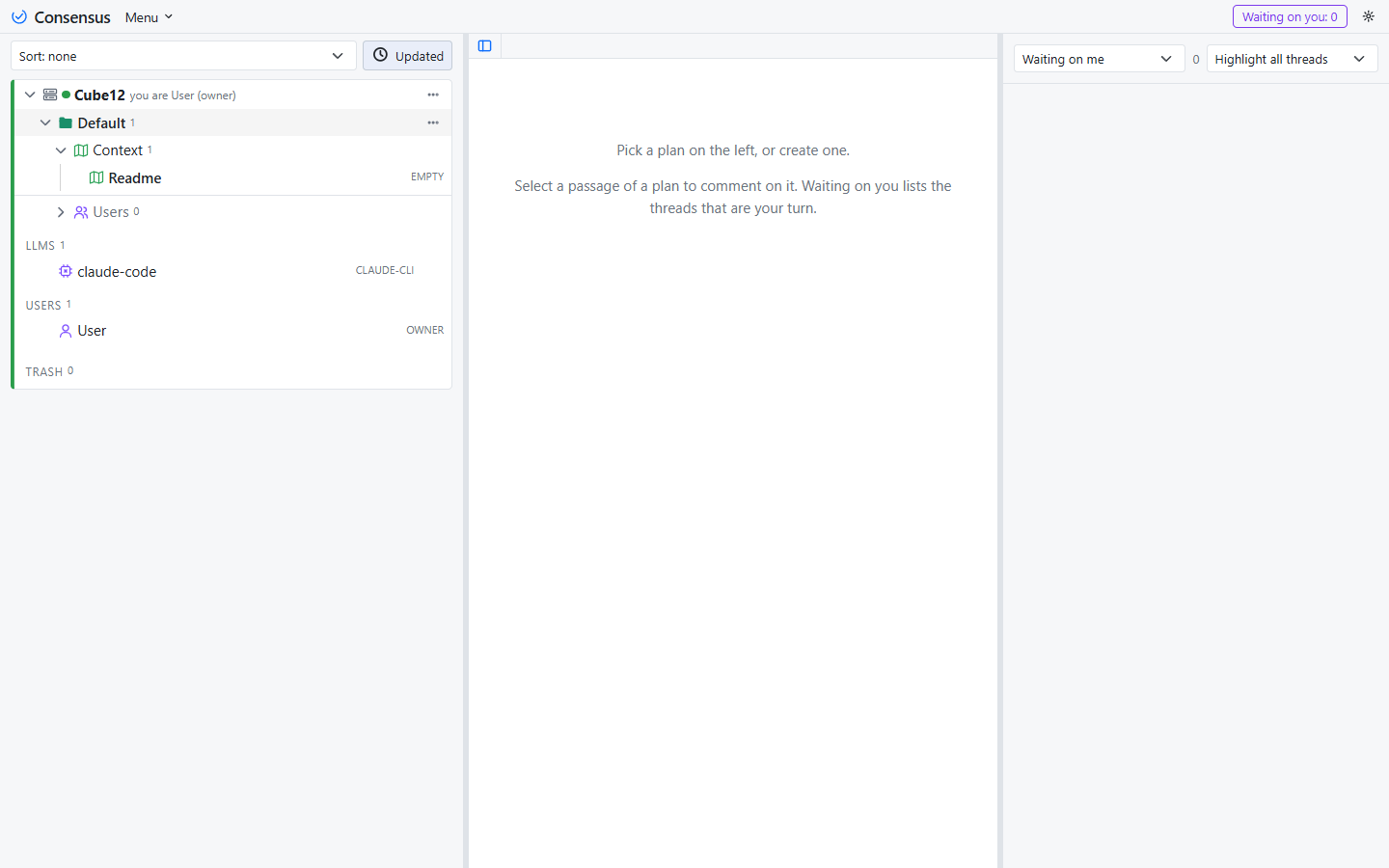This screenshot has width=1389, height=868.
Task: Click the Cube12 server name
Action: click(x=99, y=95)
